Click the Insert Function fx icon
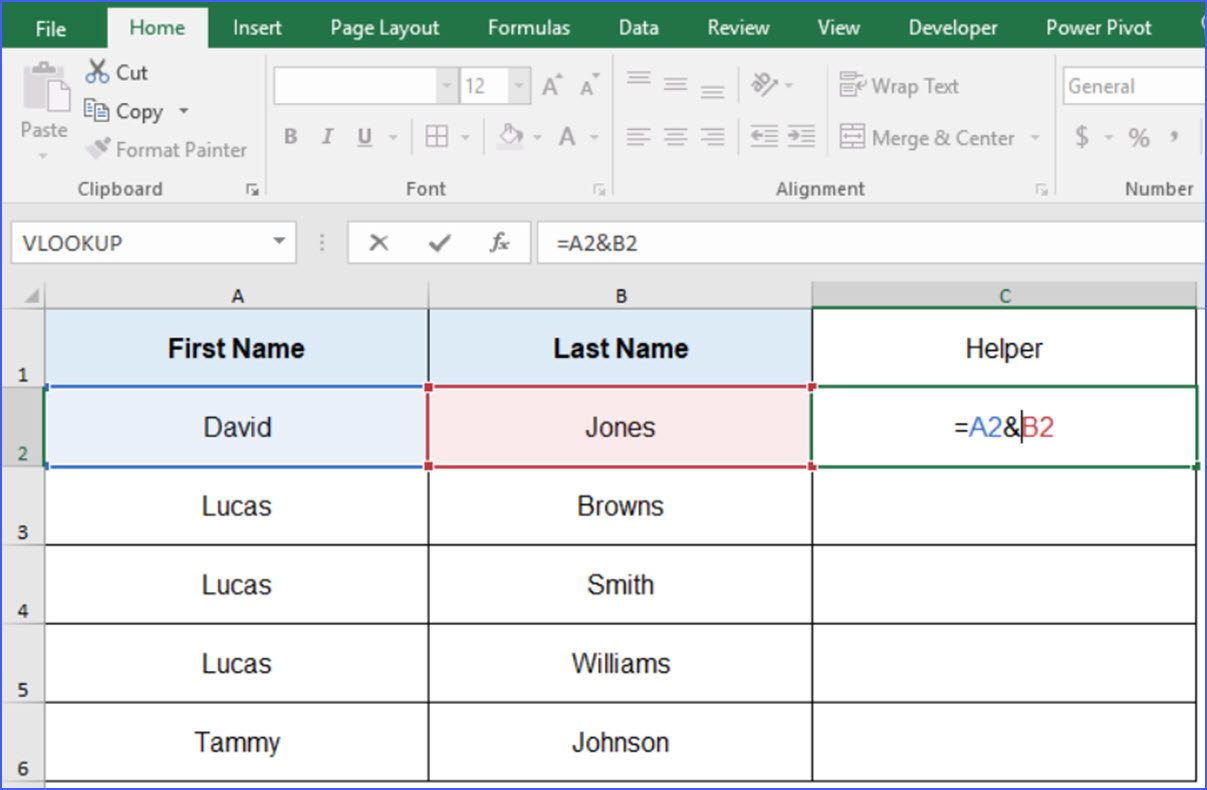 point(499,242)
